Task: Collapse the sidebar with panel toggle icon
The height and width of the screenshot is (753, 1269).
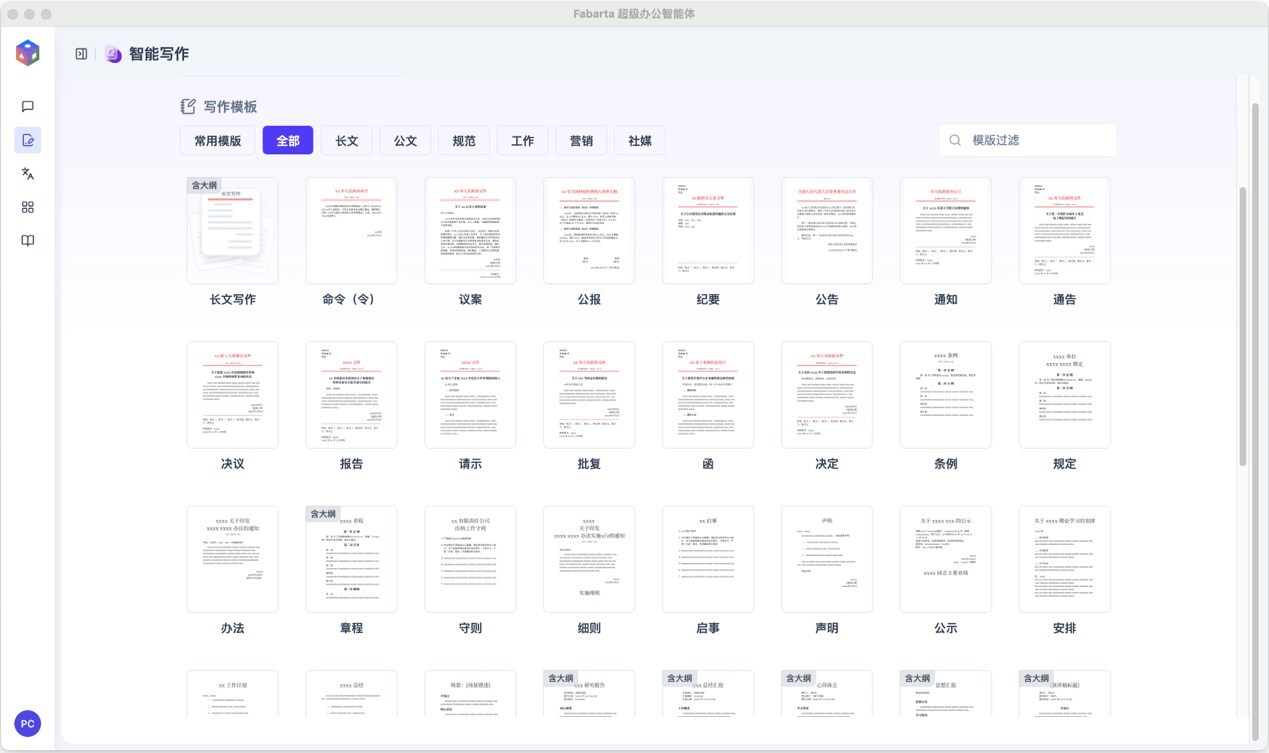Action: tap(81, 54)
